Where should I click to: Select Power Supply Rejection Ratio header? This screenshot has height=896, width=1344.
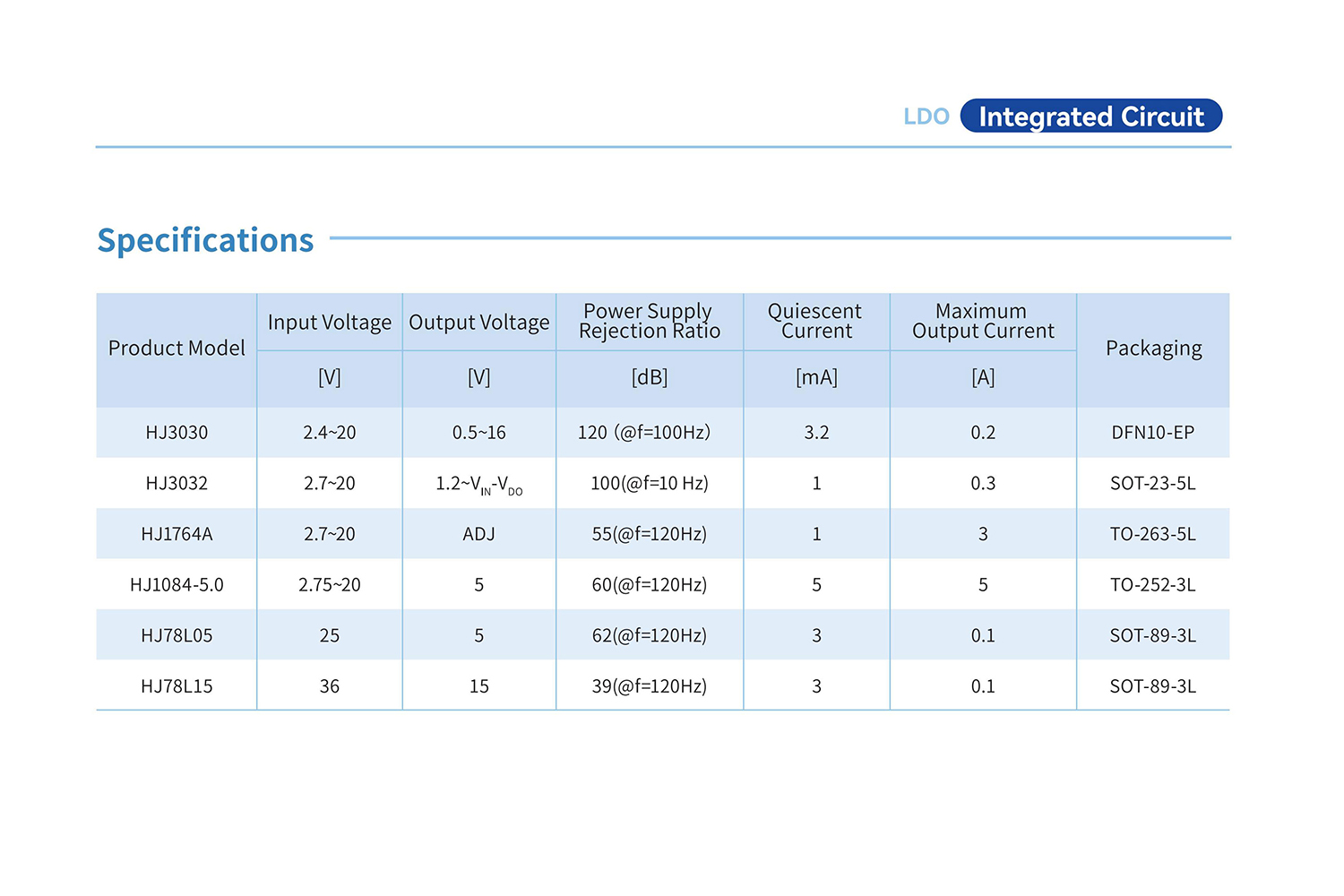pos(649,321)
